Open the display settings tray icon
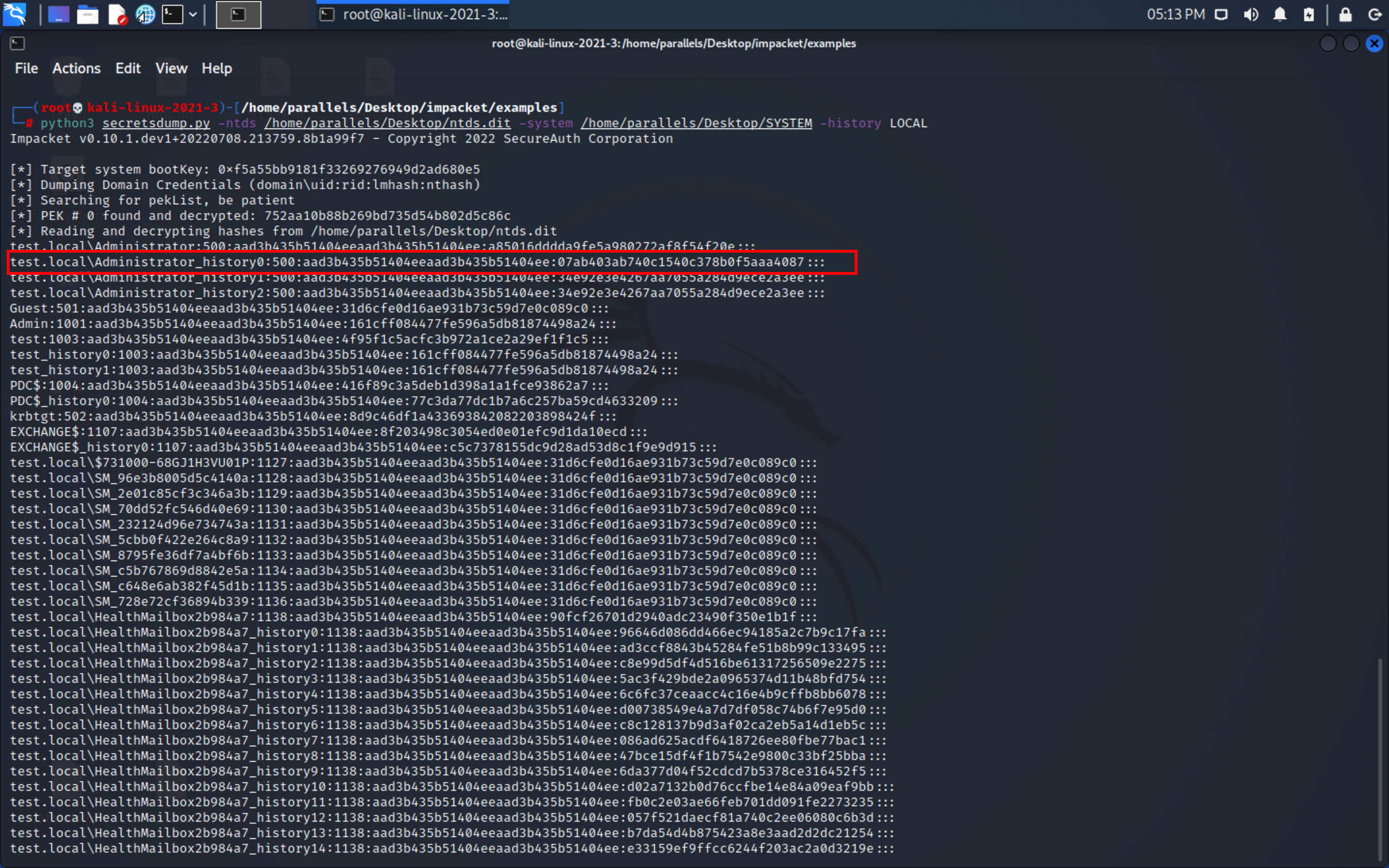 pos(1221,14)
